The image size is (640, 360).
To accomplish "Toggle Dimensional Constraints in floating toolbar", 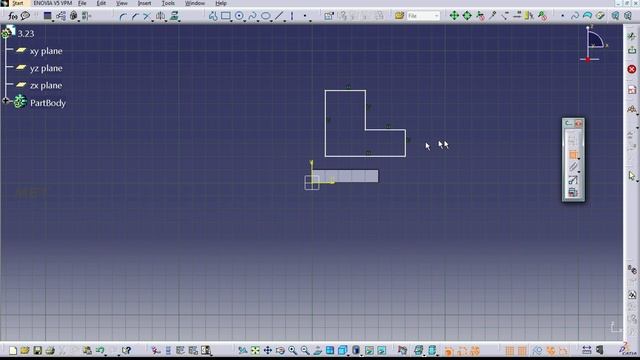I will (x=573, y=192).
